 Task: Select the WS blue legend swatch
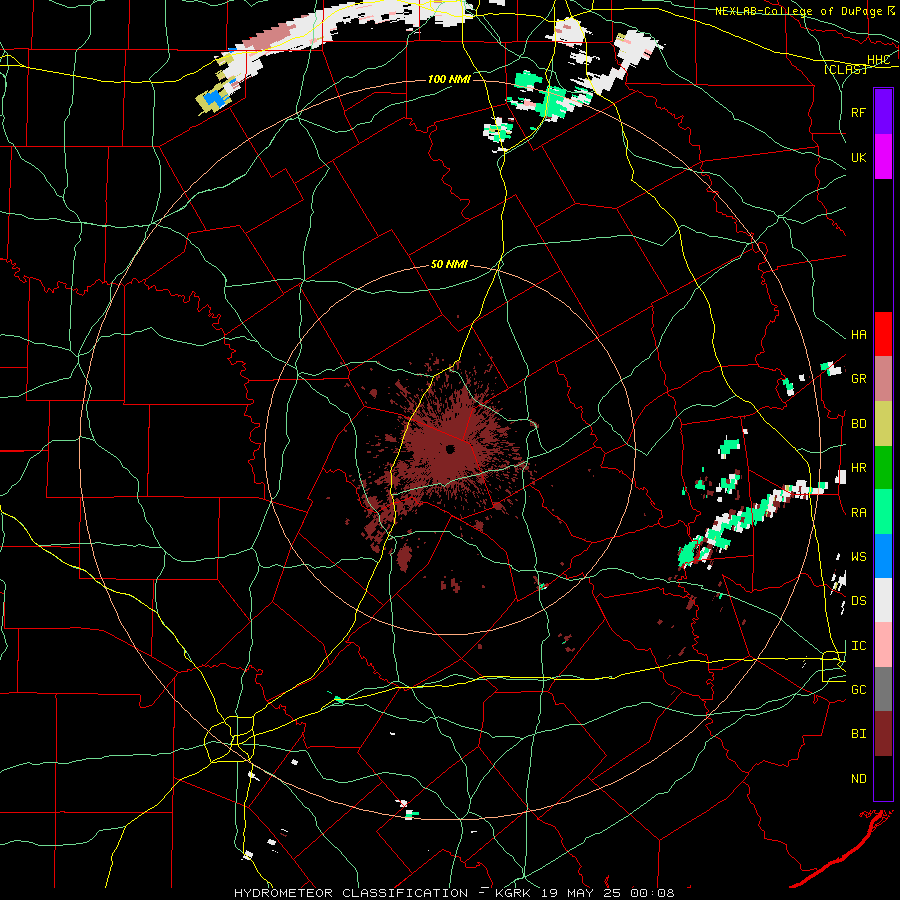[x=883, y=556]
